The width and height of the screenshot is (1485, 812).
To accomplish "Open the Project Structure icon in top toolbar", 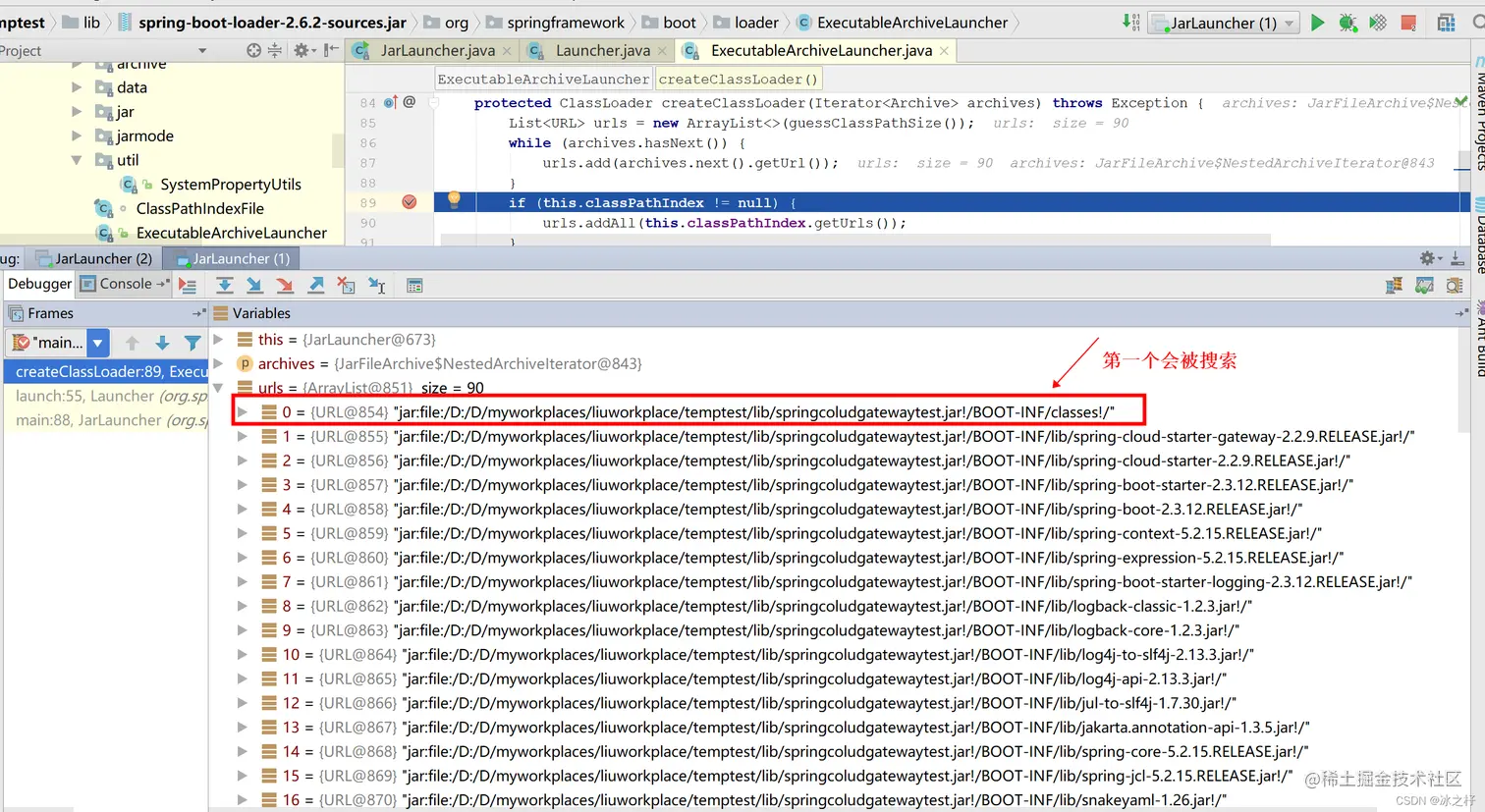I will pos(1446,23).
